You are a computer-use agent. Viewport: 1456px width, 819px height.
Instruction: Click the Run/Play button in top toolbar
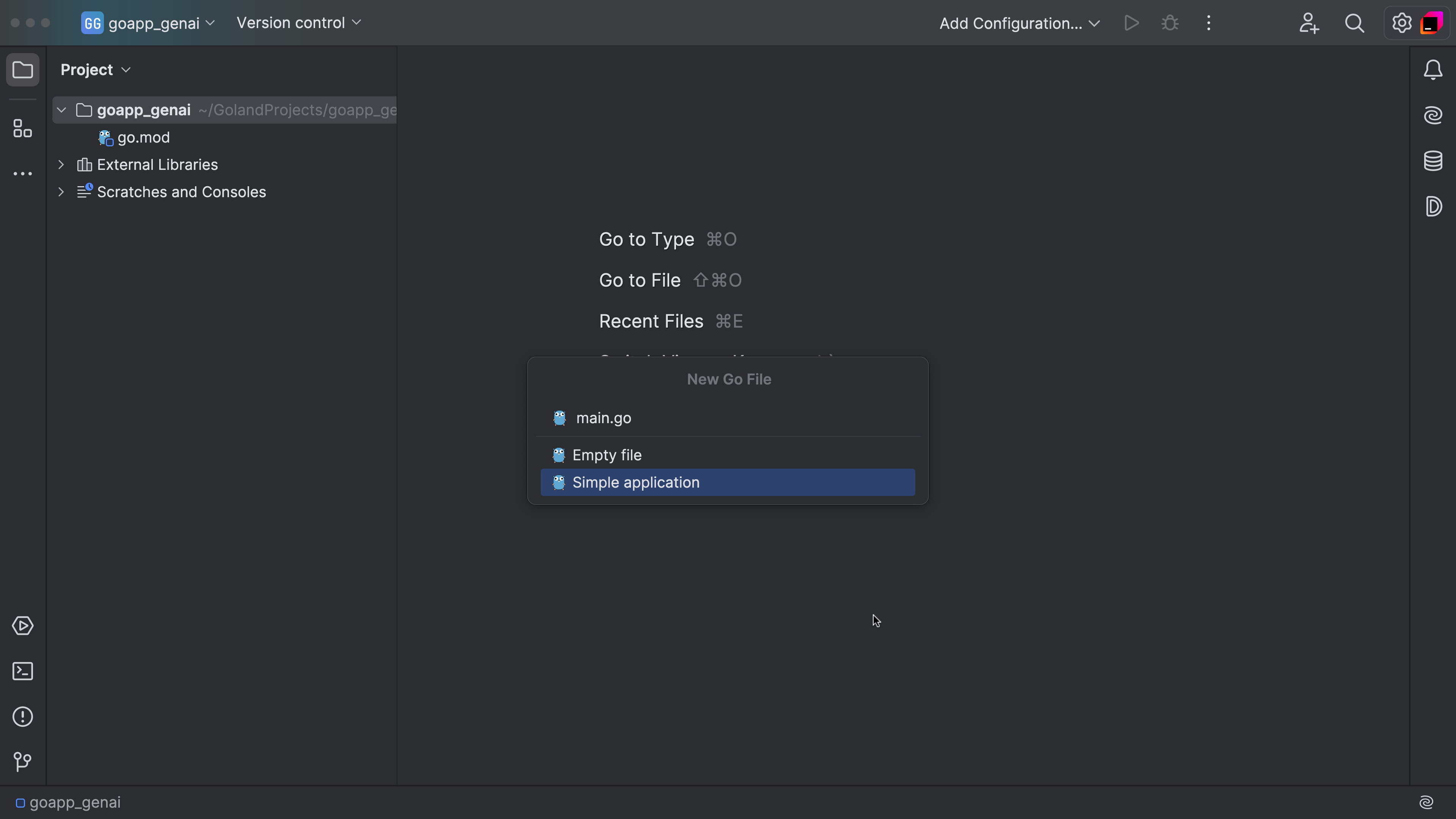[1131, 22]
